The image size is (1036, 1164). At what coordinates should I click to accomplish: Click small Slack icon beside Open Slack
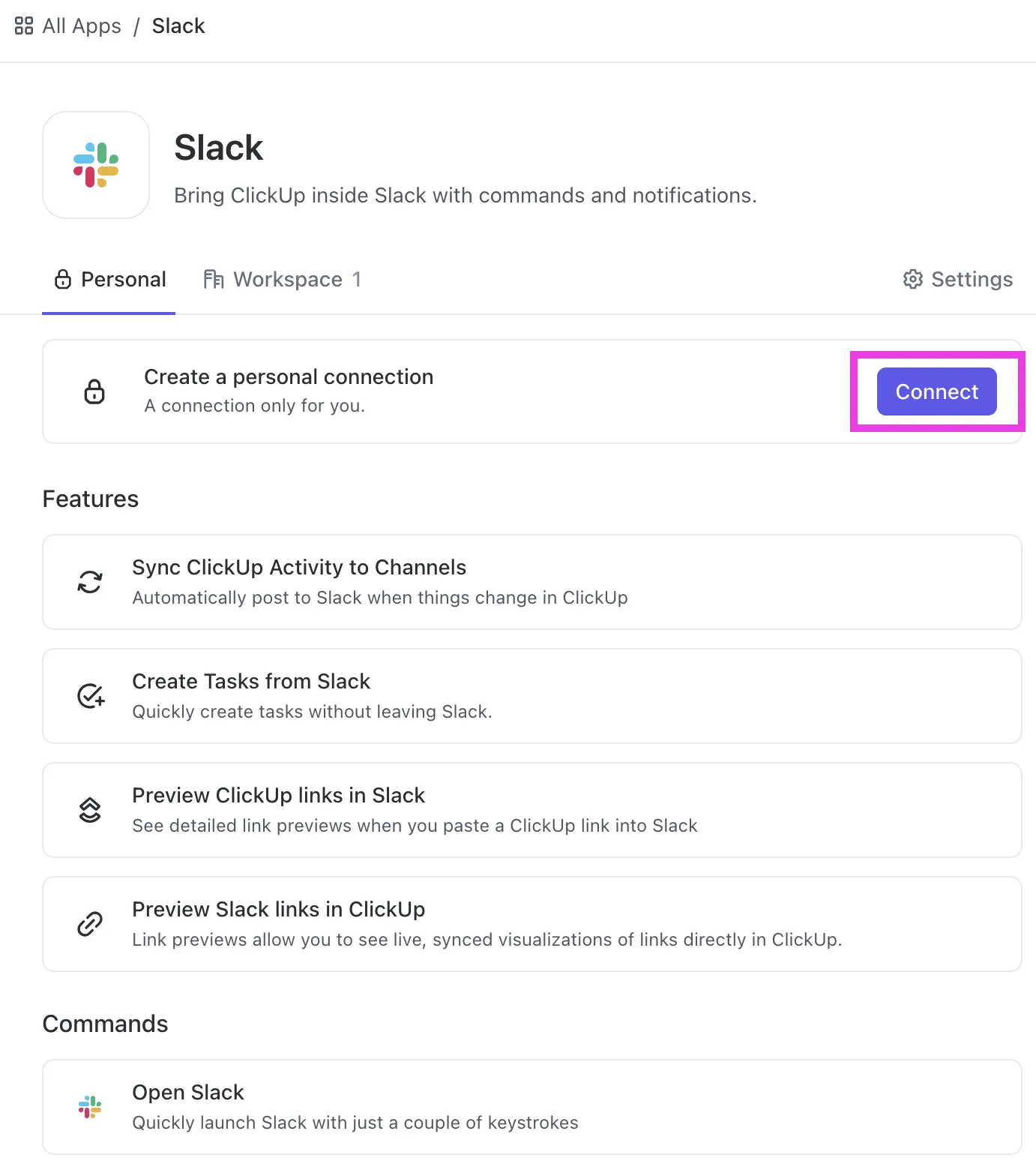tap(90, 1107)
